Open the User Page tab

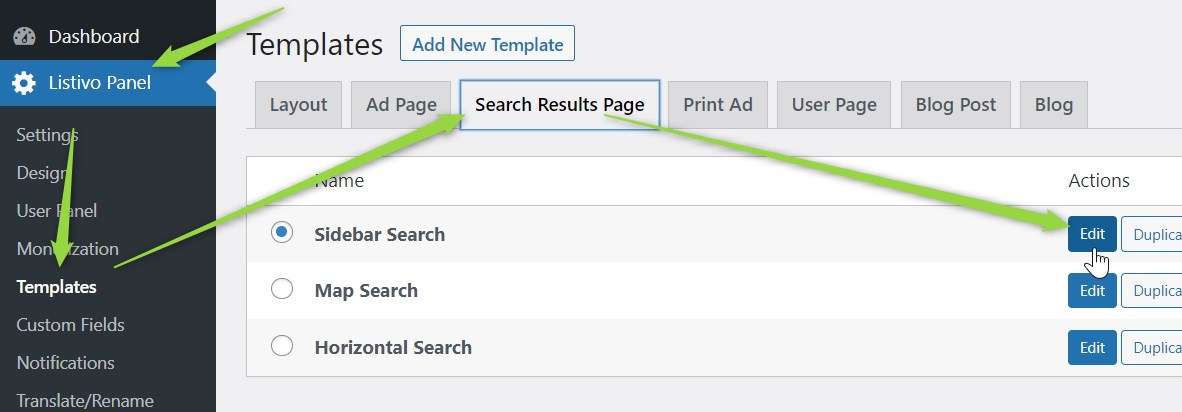[x=834, y=105]
